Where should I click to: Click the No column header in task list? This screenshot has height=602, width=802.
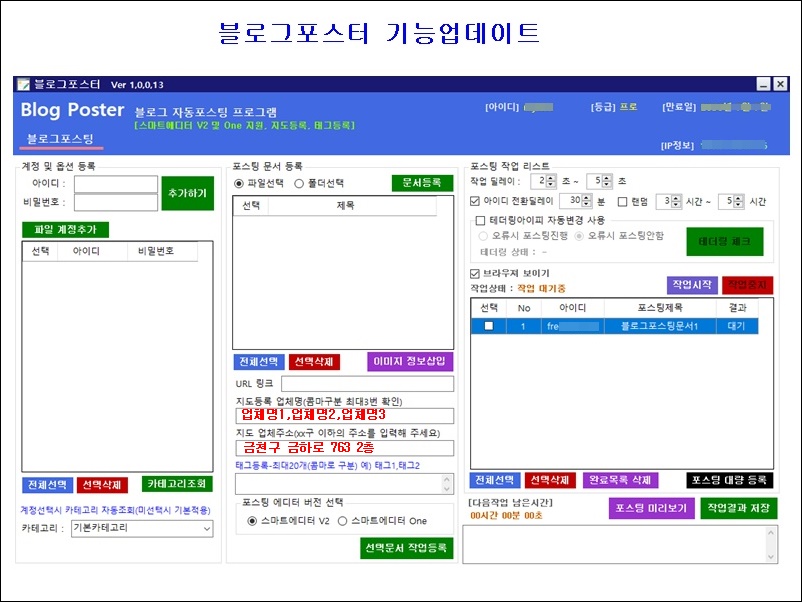point(524,308)
